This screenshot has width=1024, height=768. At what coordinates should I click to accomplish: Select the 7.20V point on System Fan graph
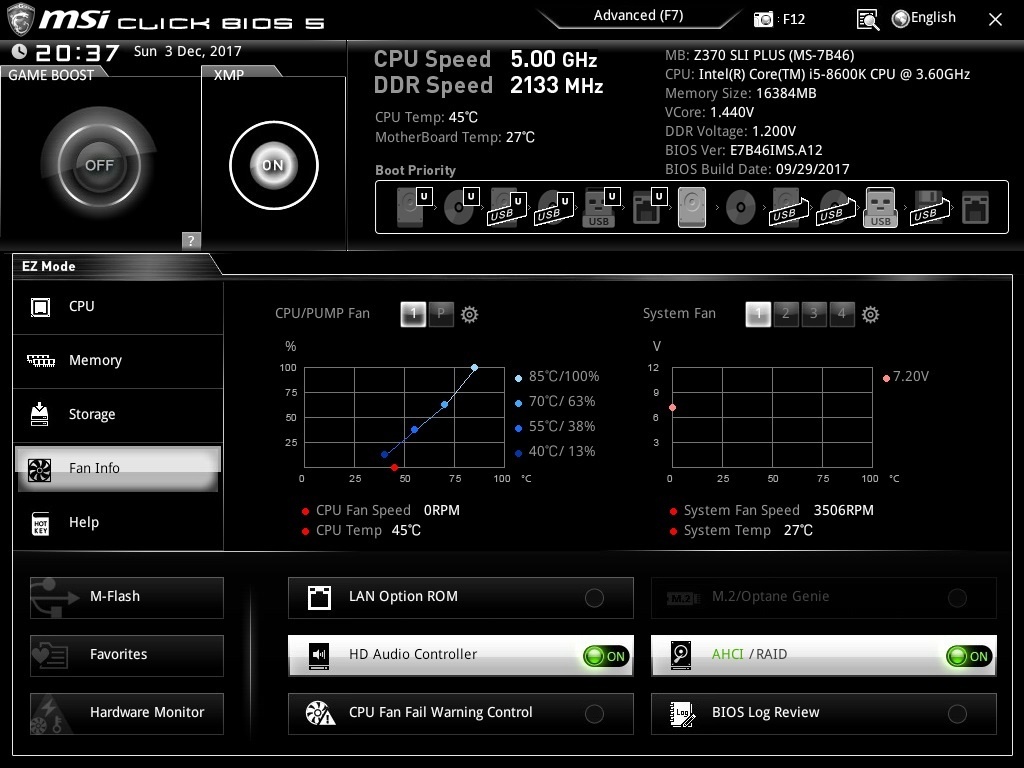point(673,408)
